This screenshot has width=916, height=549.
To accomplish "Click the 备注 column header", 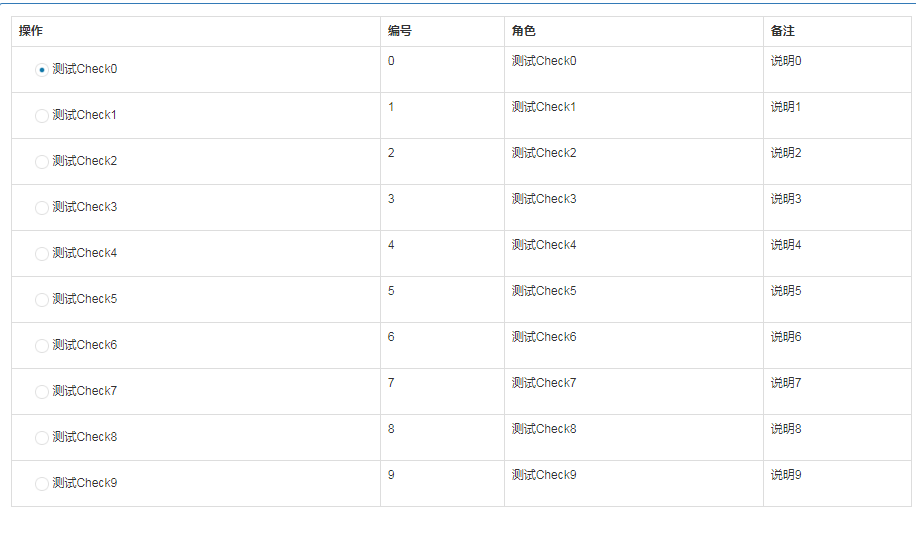I will [x=837, y=32].
